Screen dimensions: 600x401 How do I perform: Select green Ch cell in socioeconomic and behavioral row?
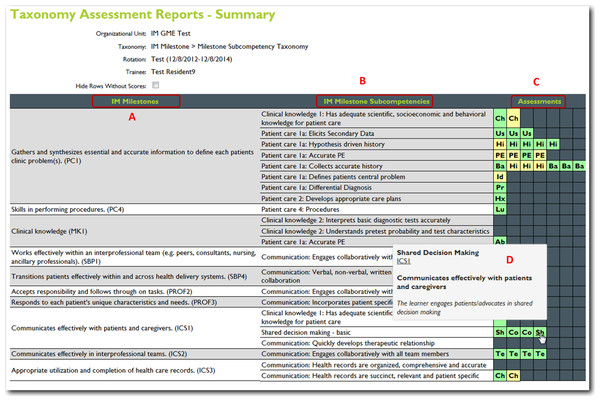500,118
